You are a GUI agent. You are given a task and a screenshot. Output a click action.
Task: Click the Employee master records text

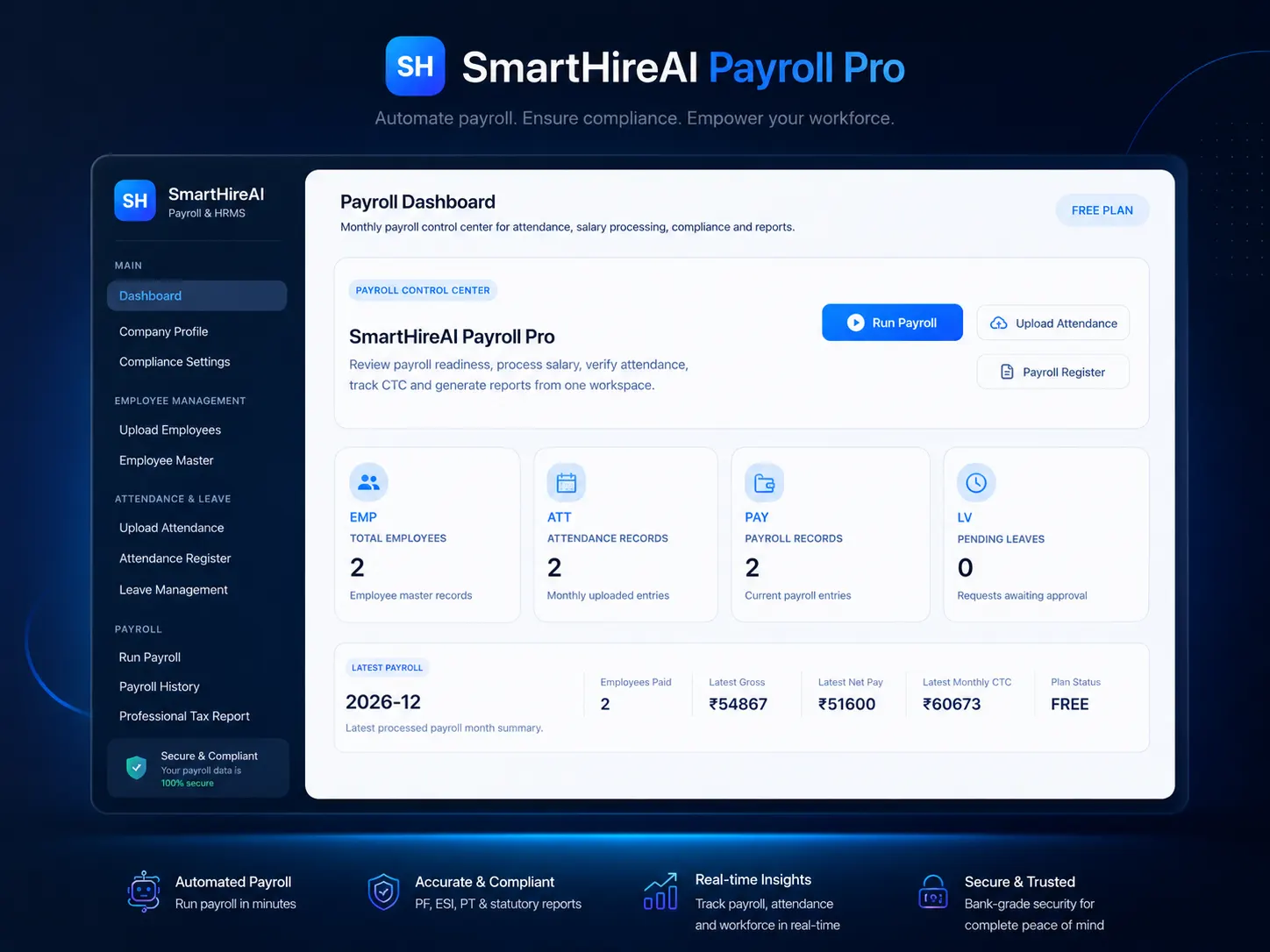[x=410, y=595]
